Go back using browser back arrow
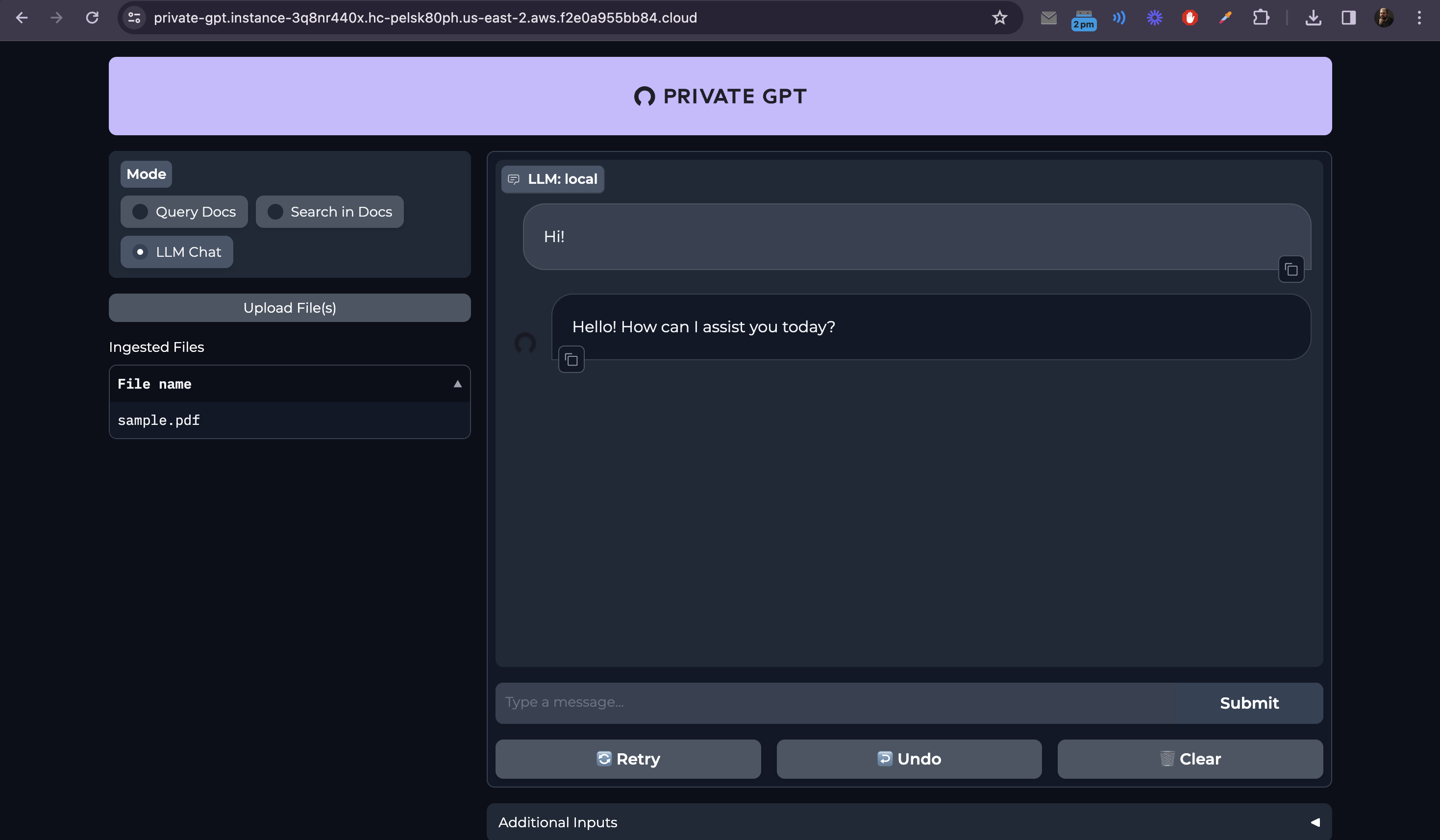The height and width of the screenshot is (840, 1440). (x=22, y=18)
